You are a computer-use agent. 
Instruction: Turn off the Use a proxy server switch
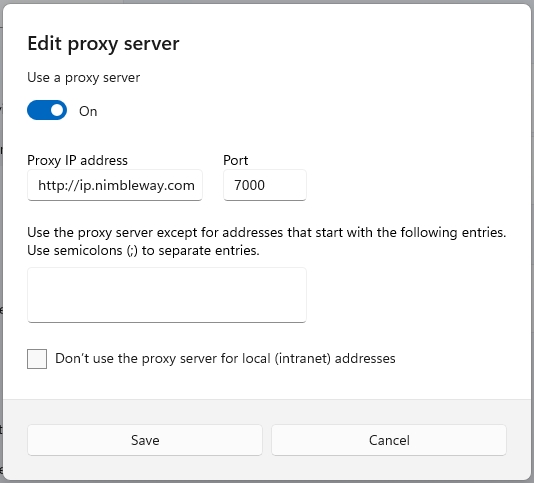coord(47,110)
